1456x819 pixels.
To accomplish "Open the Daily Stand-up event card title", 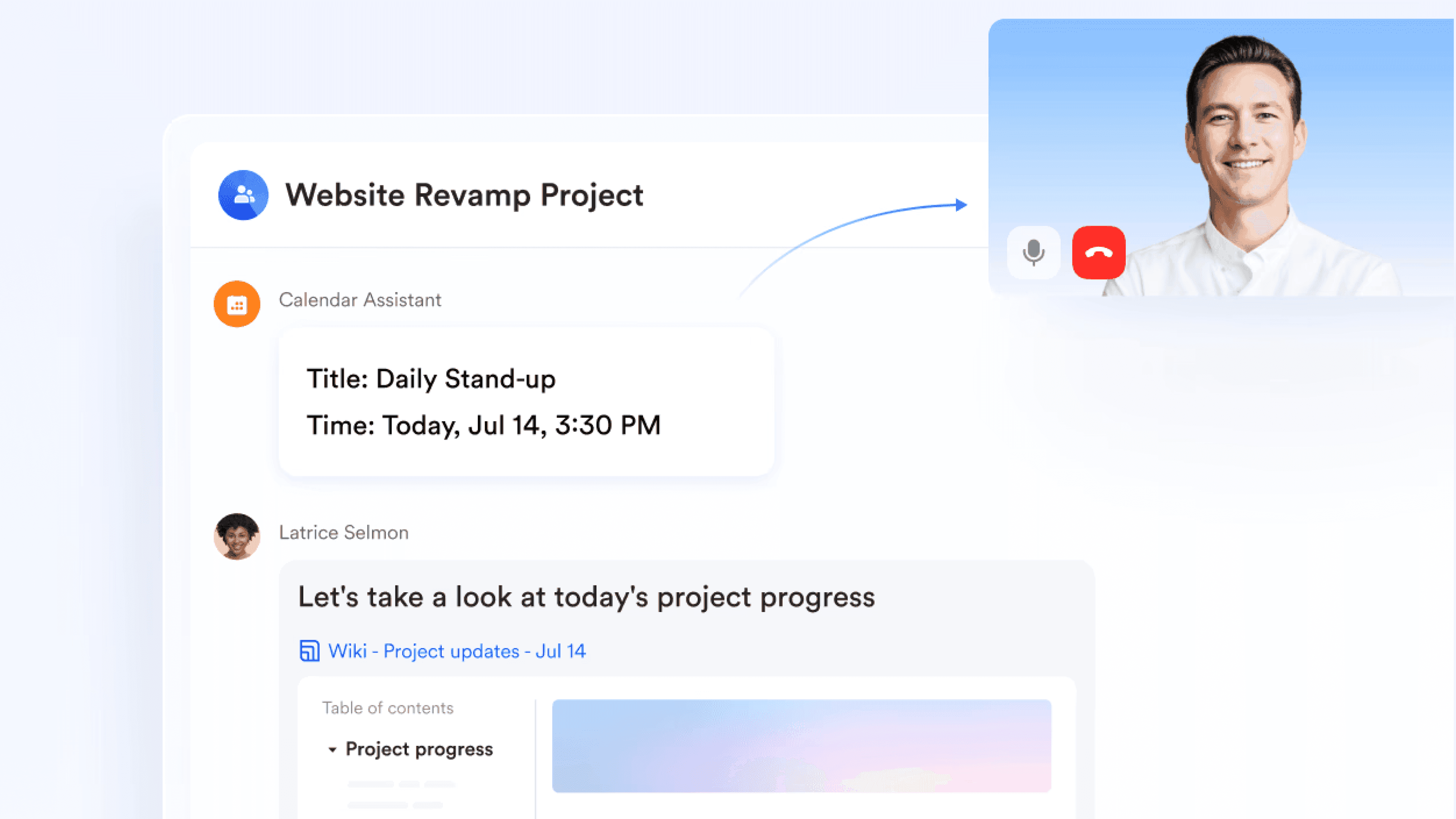I will click(431, 379).
